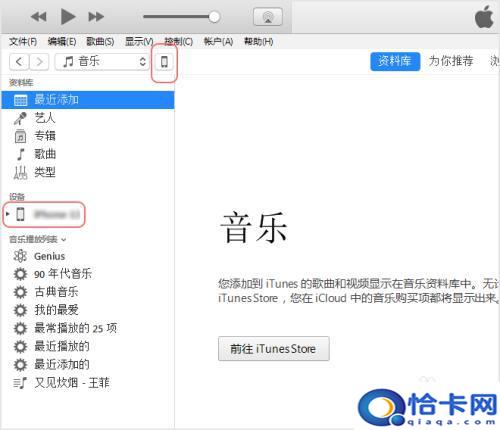Open the 文件(F) menu
Screen dimensions: 500x430
(x=23, y=42)
